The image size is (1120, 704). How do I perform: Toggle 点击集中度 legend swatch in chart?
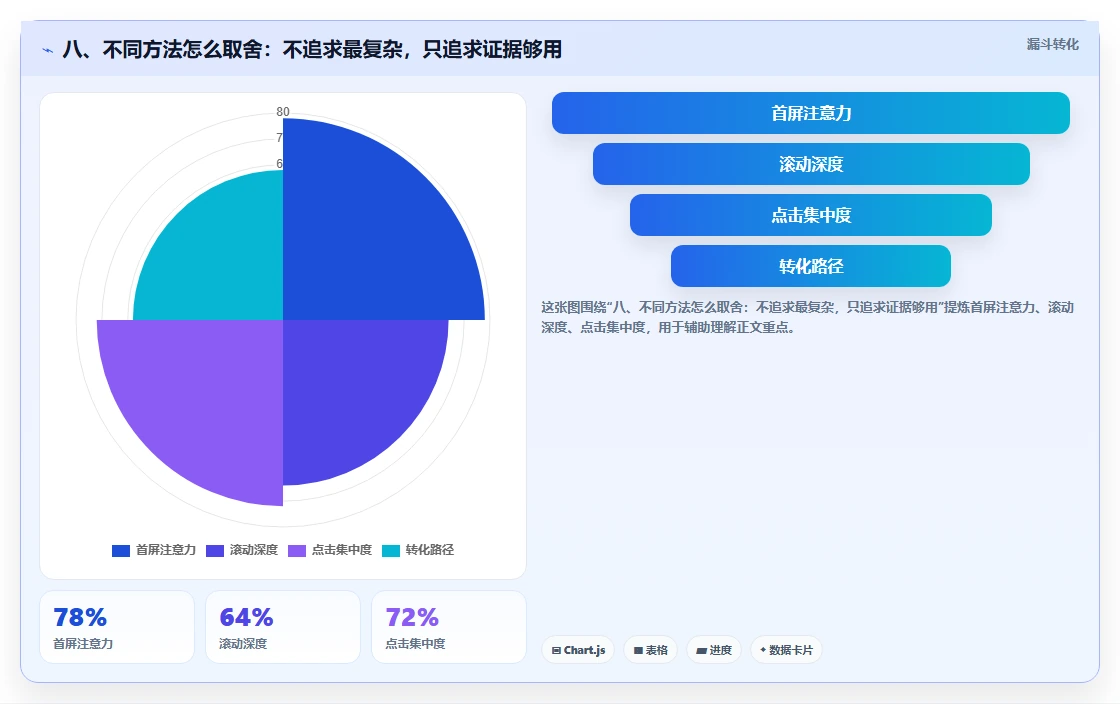click(297, 550)
